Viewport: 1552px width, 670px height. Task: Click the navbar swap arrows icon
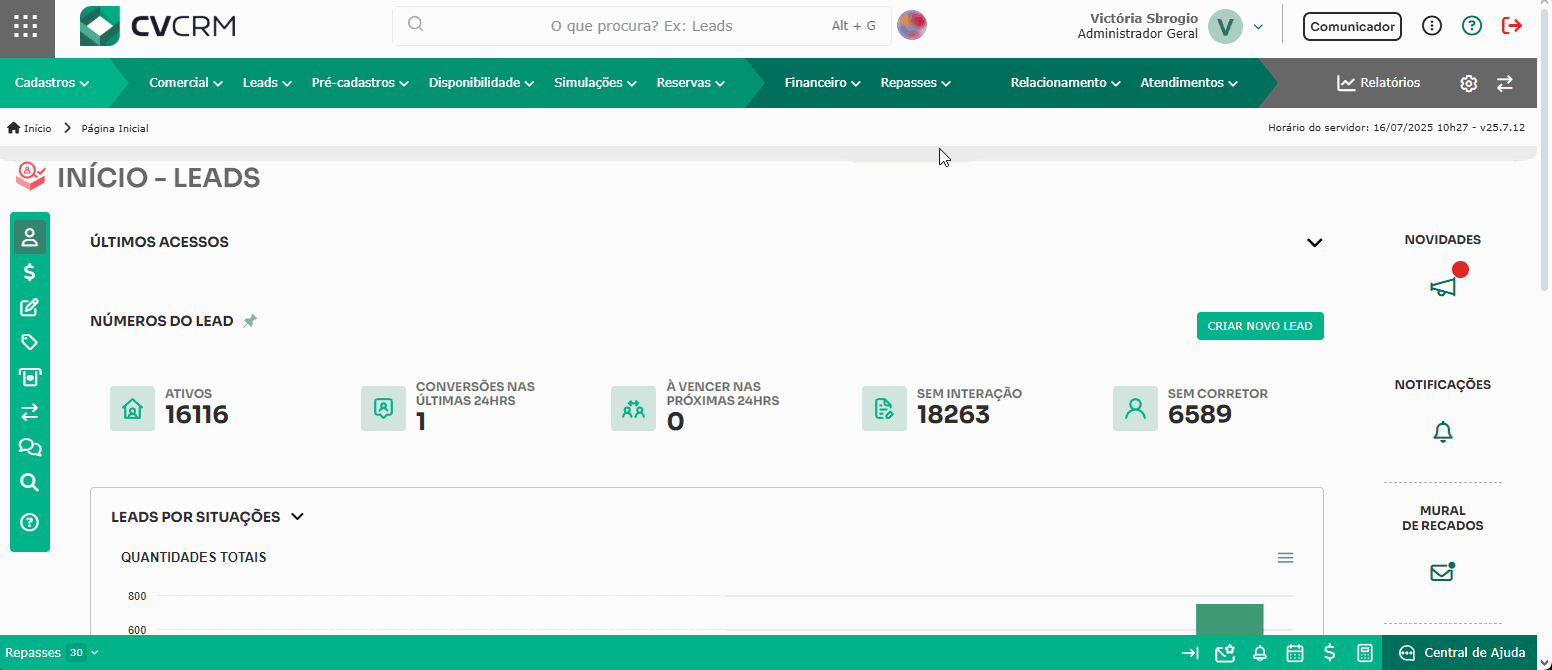pos(1505,83)
